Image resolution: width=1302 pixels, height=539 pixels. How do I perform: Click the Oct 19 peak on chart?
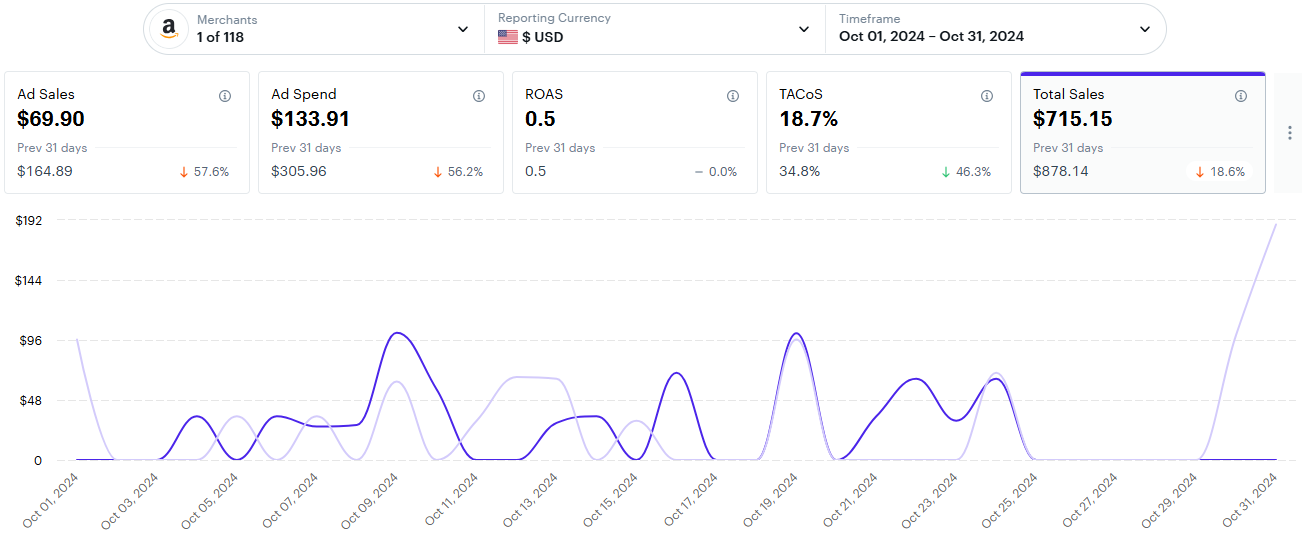pyautogui.click(x=796, y=334)
